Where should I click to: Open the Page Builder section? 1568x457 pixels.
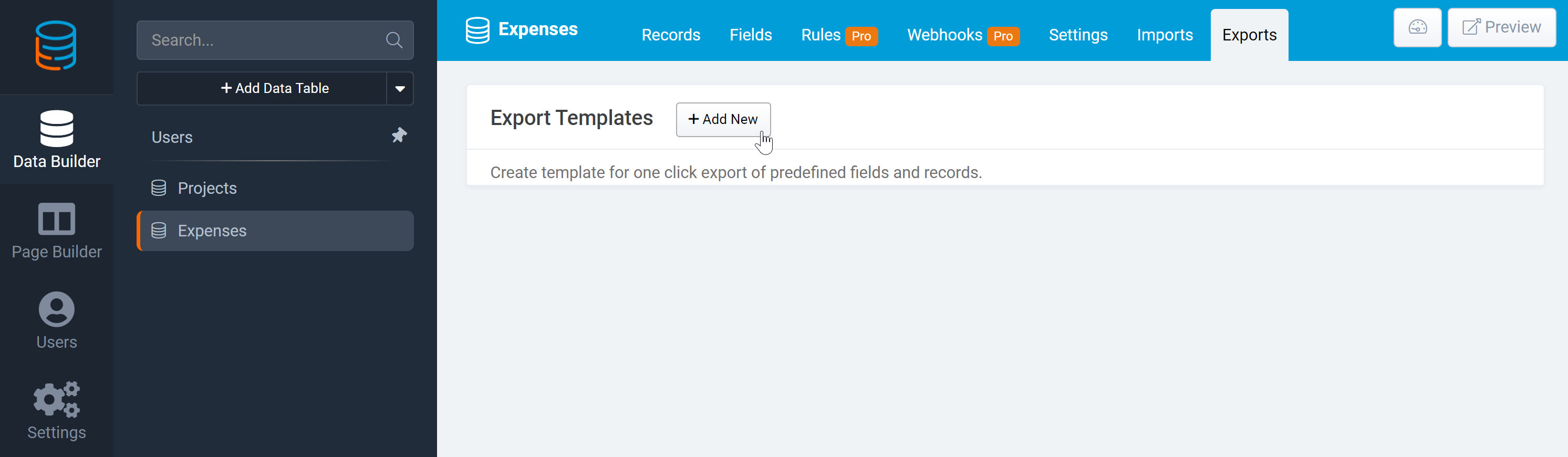(57, 231)
